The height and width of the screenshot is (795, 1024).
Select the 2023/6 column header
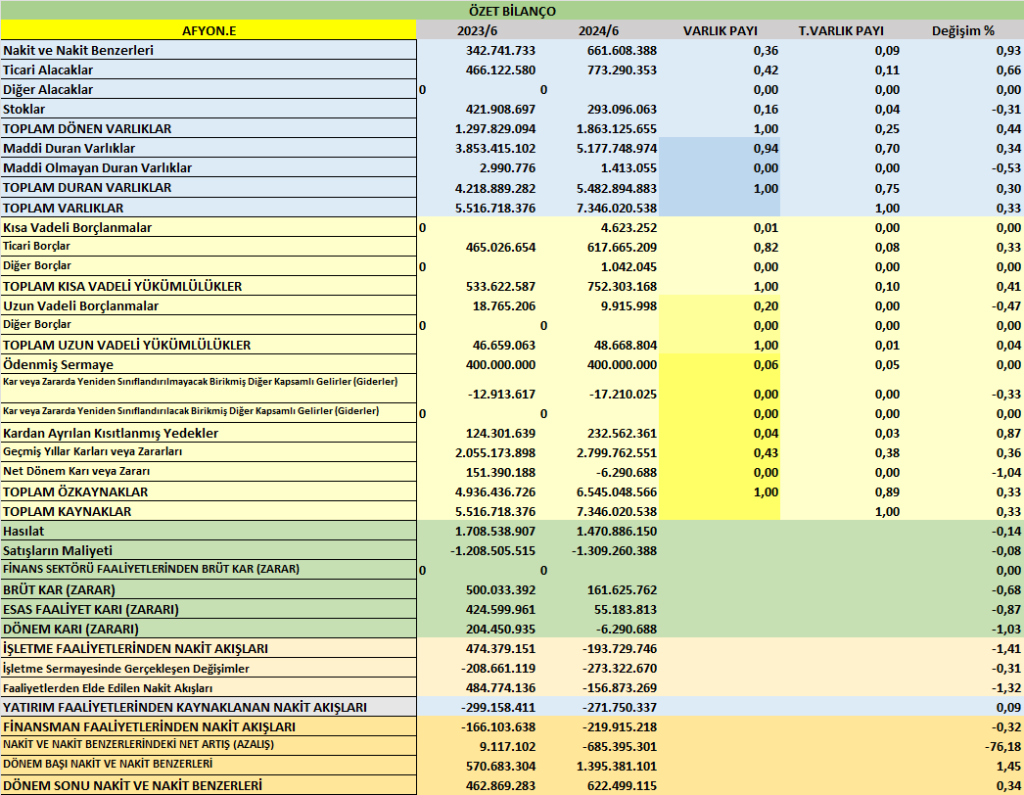[477, 31]
